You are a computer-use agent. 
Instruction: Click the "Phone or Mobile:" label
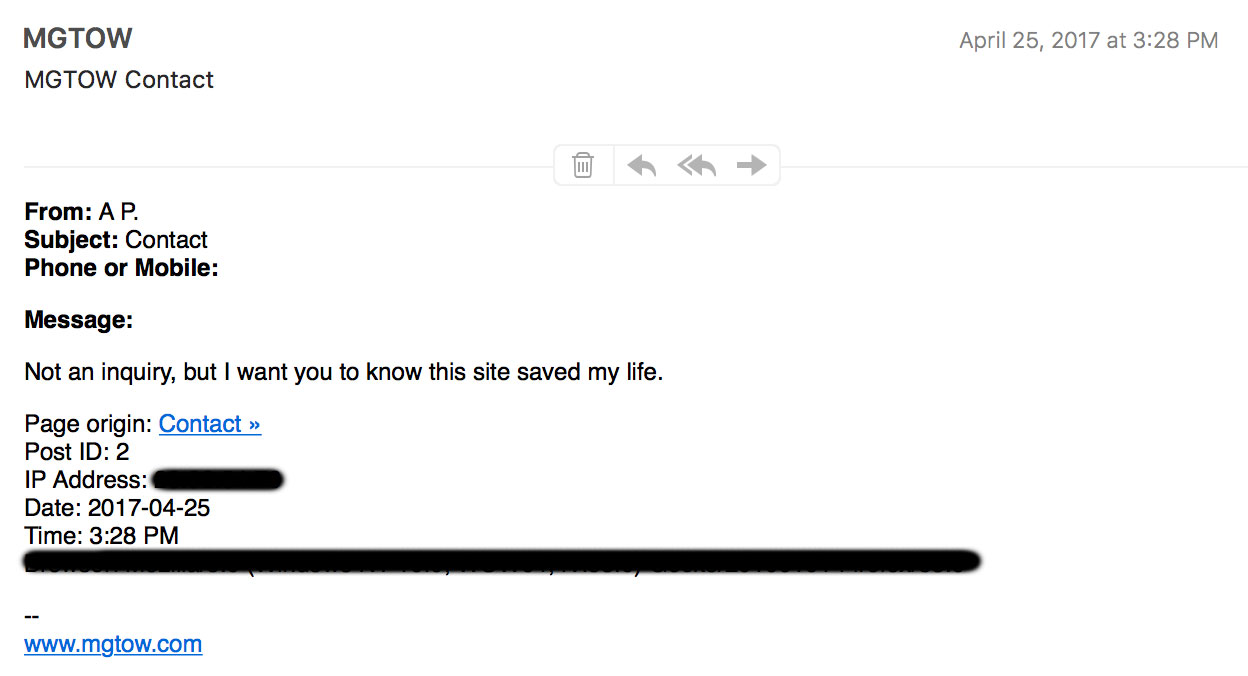click(x=121, y=268)
